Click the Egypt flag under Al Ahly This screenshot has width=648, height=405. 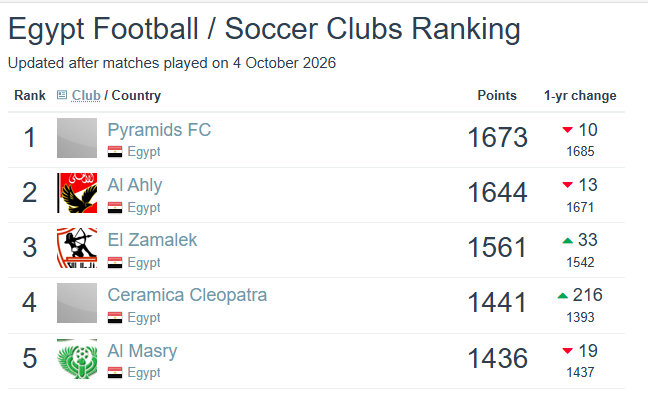pos(115,207)
